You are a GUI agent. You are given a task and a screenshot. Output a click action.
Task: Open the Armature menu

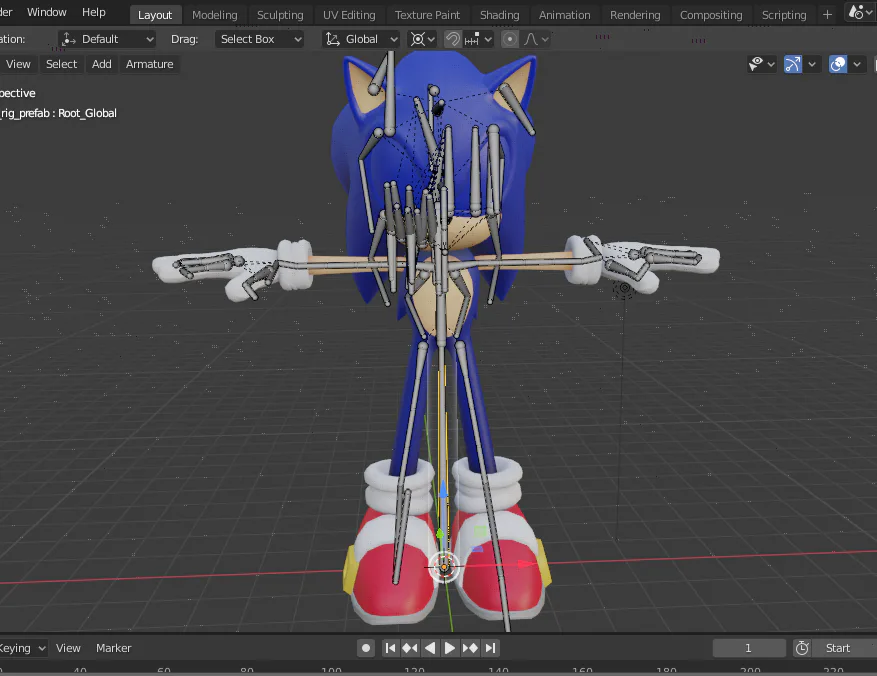(149, 64)
